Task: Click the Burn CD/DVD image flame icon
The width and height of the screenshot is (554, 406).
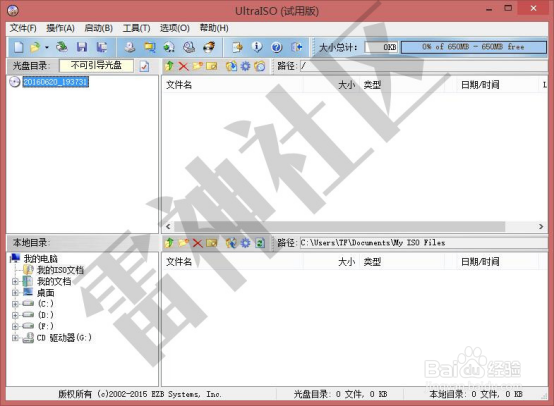Action: tap(209, 47)
